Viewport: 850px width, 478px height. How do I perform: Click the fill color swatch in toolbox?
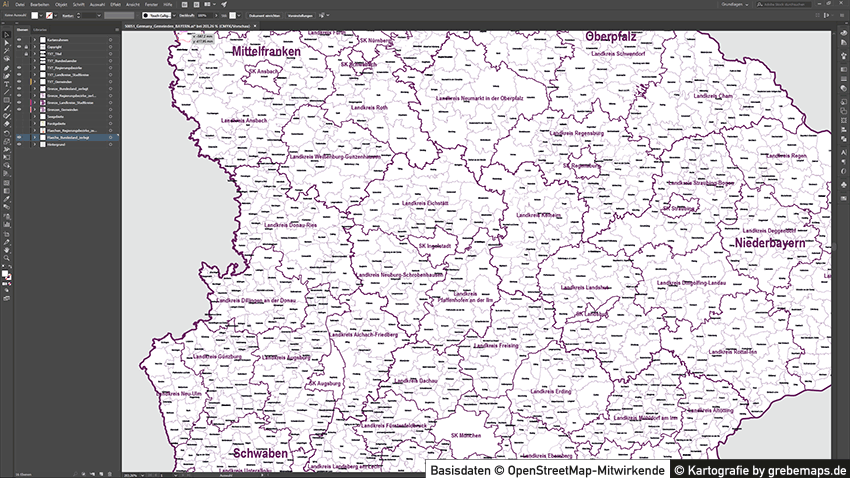tap(5, 272)
